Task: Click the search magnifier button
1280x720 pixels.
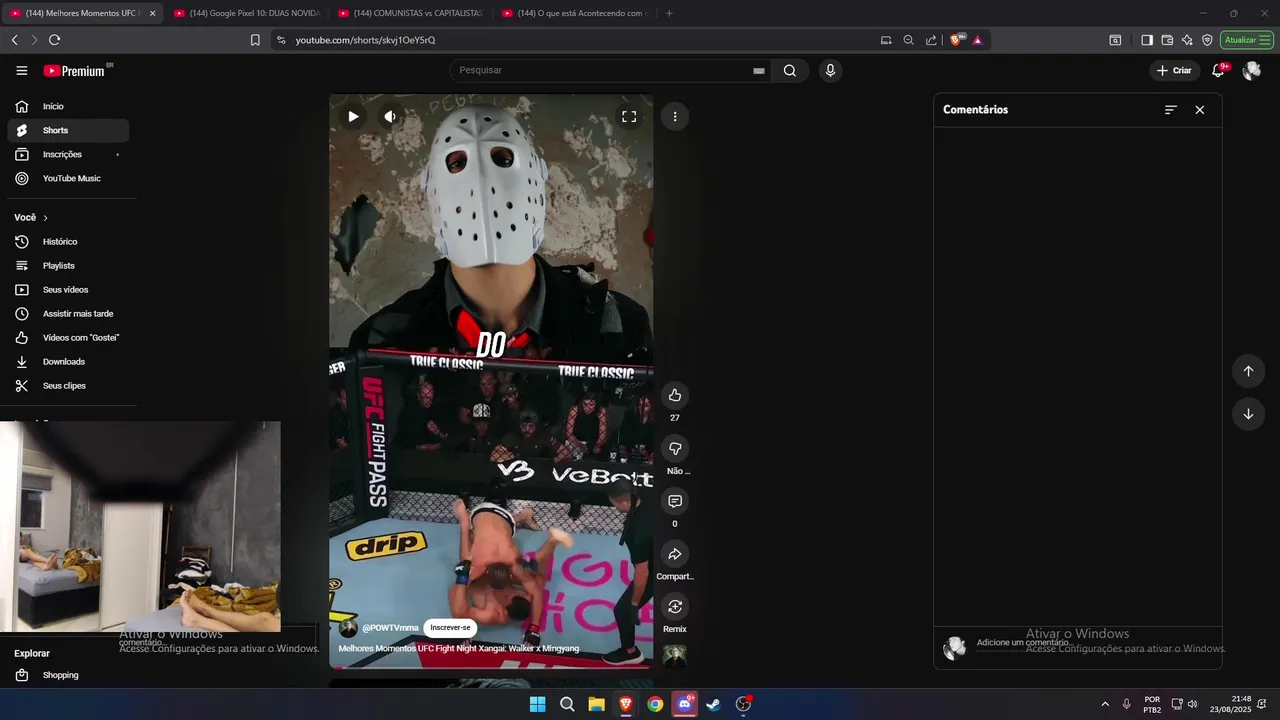Action: coord(790,70)
